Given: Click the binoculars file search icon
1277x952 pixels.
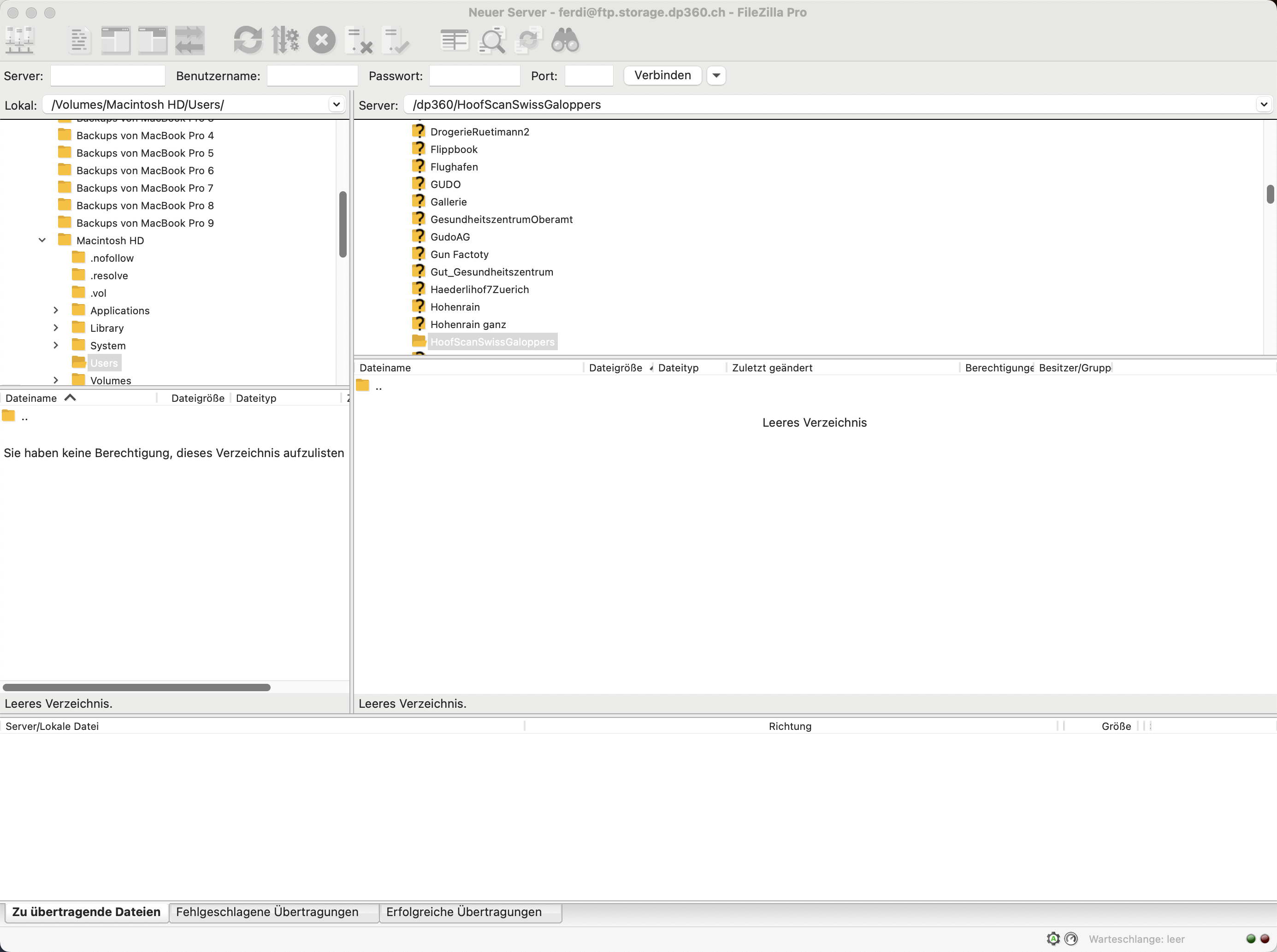Looking at the screenshot, I should 565,41.
